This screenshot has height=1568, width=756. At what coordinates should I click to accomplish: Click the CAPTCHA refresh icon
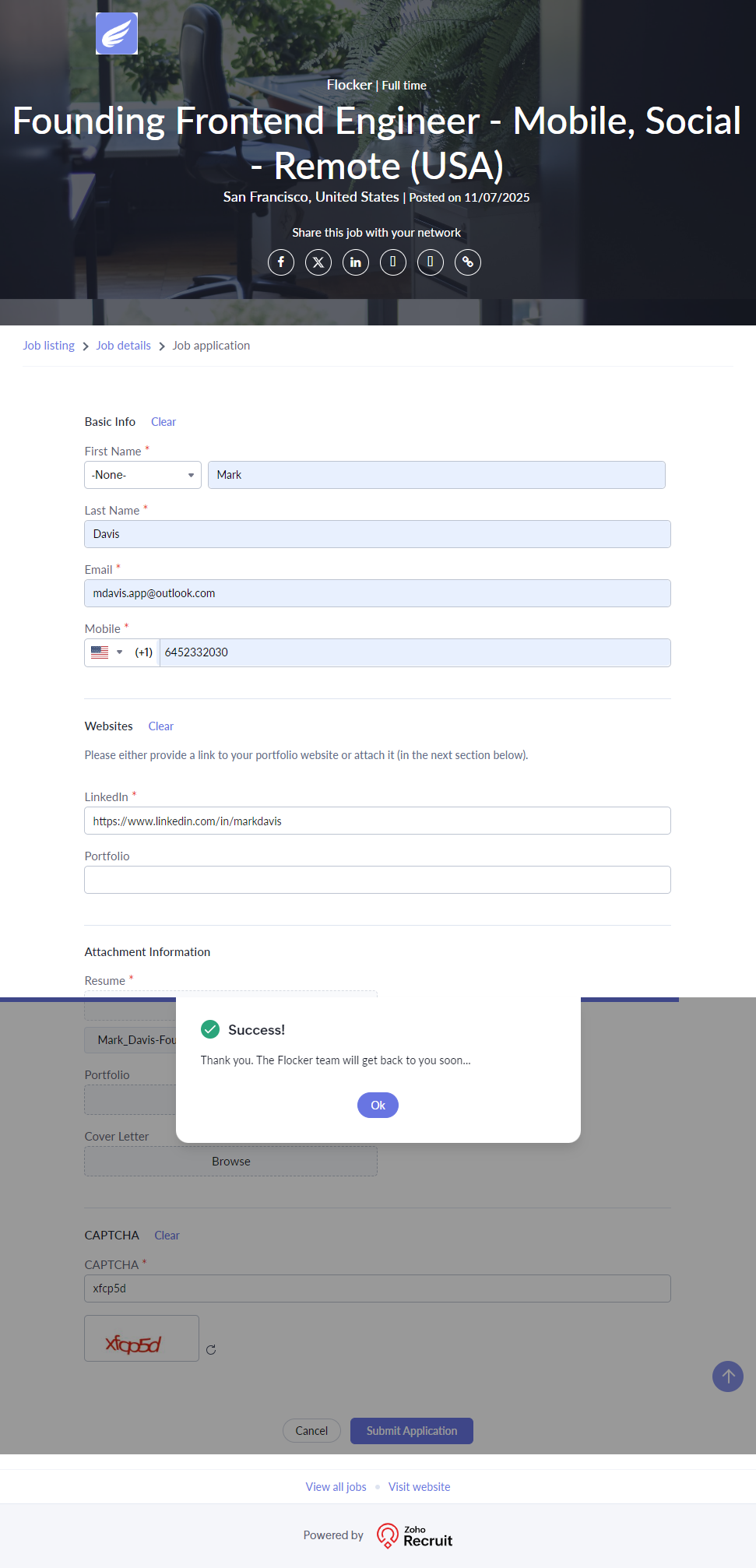coord(211,1350)
